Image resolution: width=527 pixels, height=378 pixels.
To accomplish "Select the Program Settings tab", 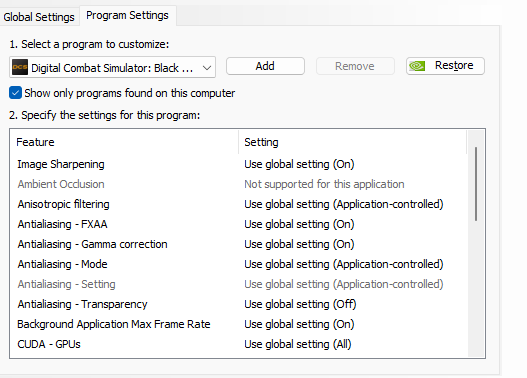I will (127, 15).
